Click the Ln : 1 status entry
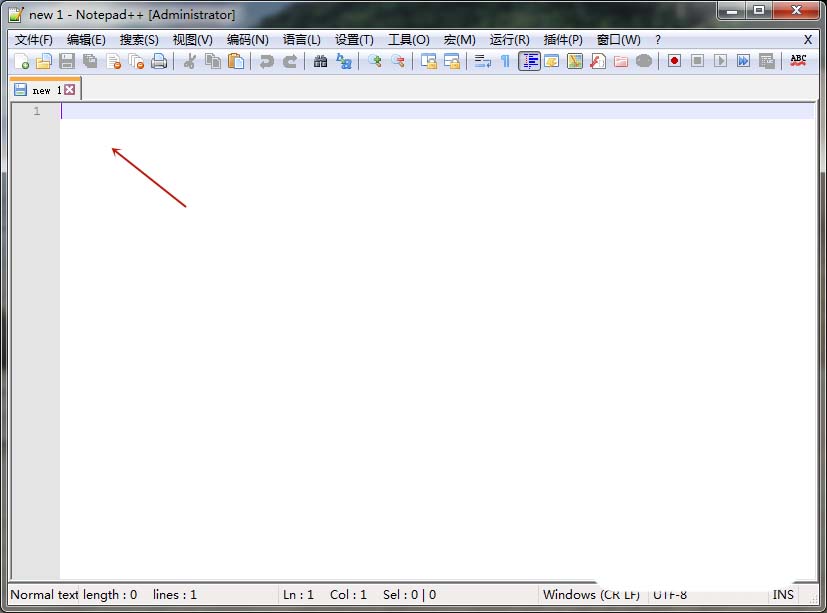This screenshot has height=613, width=827. (299, 595)
